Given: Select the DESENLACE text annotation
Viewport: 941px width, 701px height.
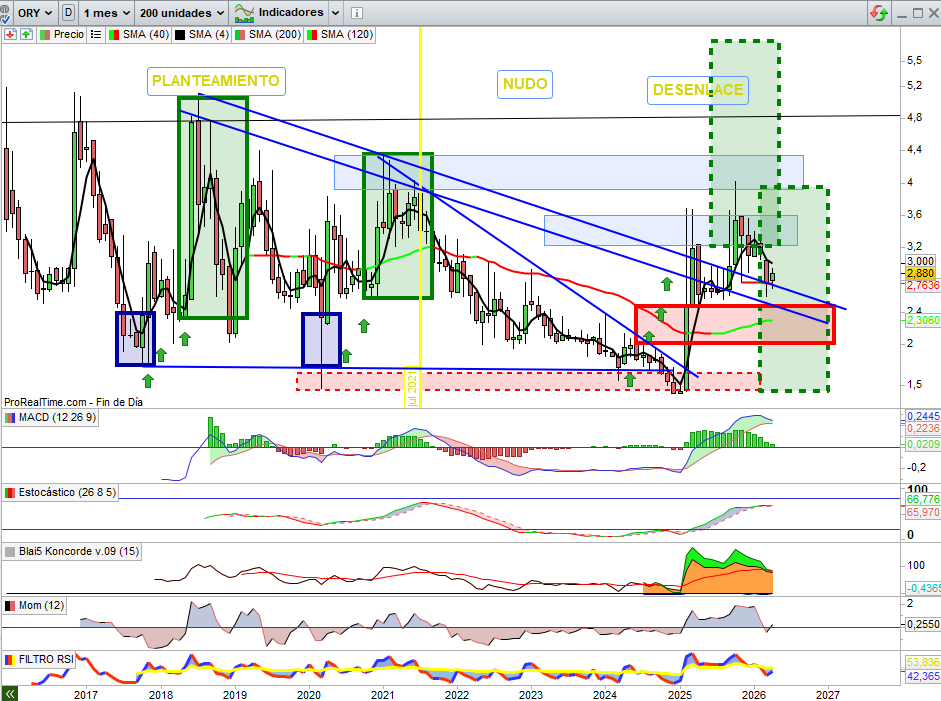Looking at the screenshot, I should (x=698, y=90).
